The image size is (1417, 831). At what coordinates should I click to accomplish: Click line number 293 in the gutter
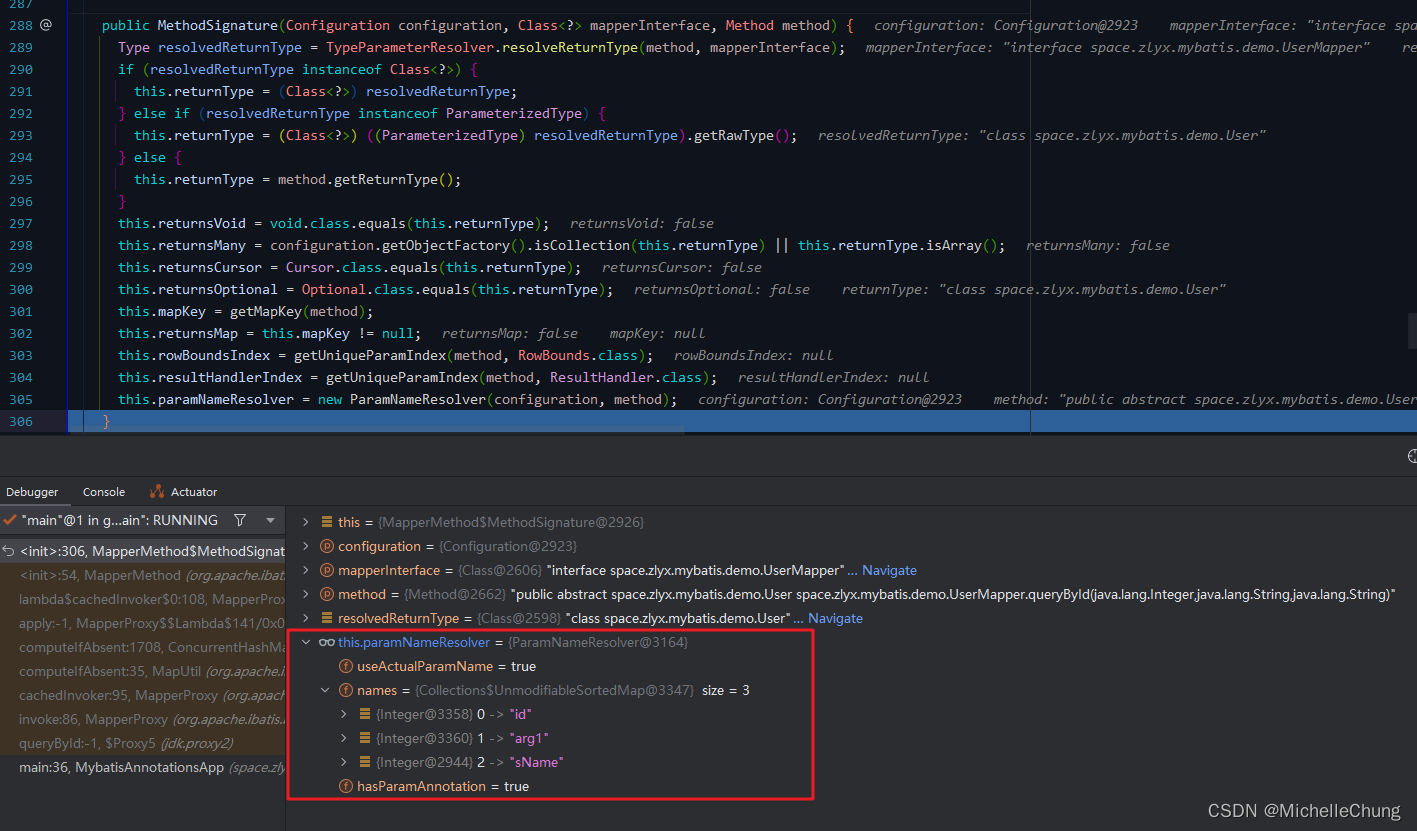pos(20,135)
